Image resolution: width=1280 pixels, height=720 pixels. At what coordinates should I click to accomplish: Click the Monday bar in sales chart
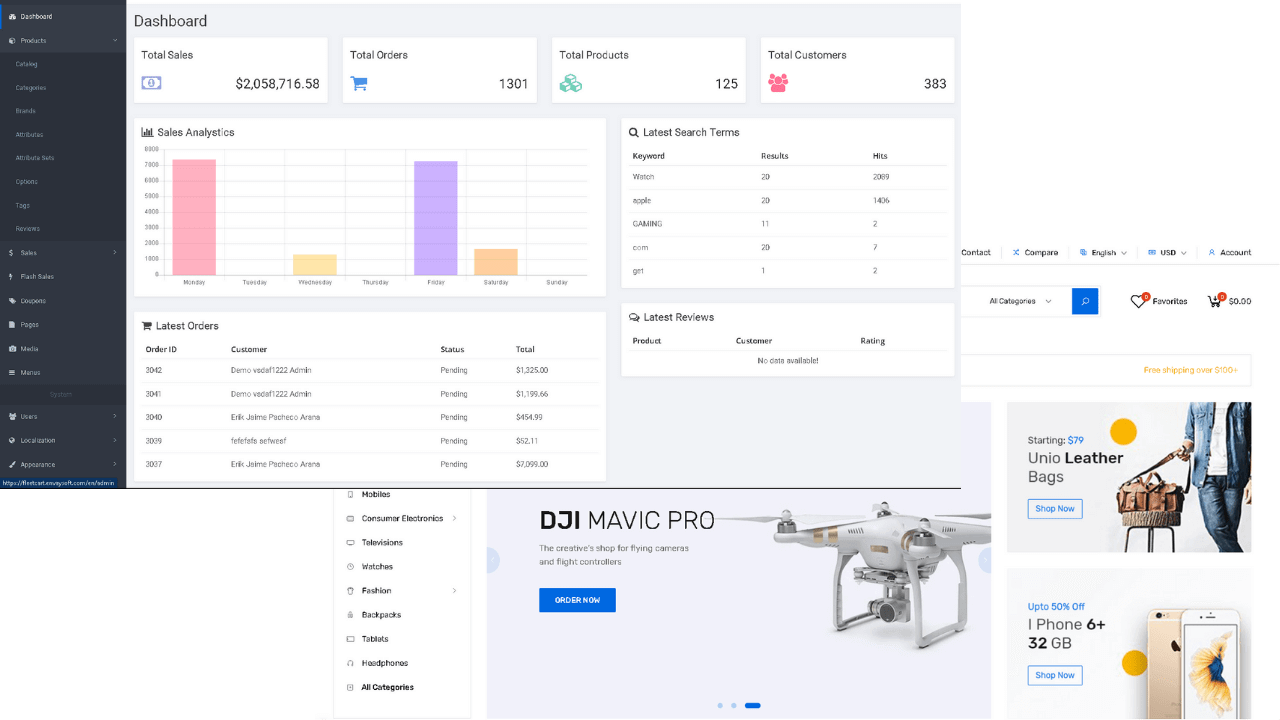(194, 217)
